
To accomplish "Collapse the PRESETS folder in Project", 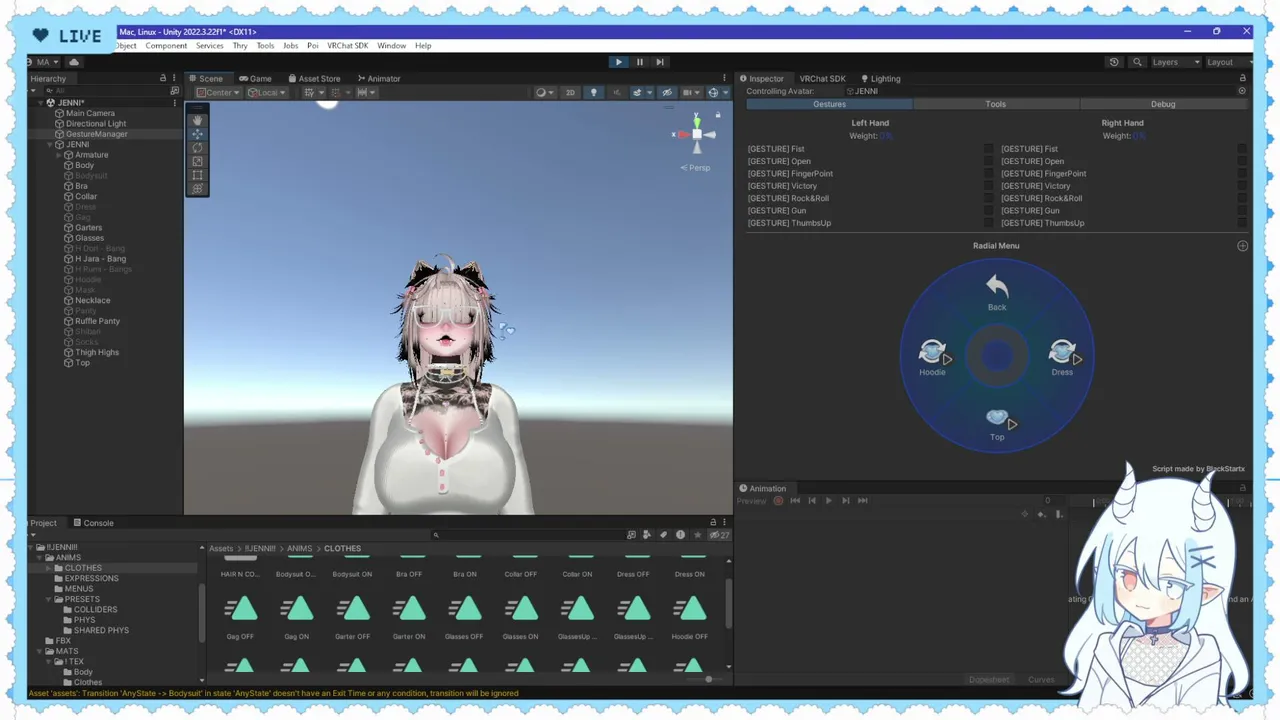I will click(48, 599).
